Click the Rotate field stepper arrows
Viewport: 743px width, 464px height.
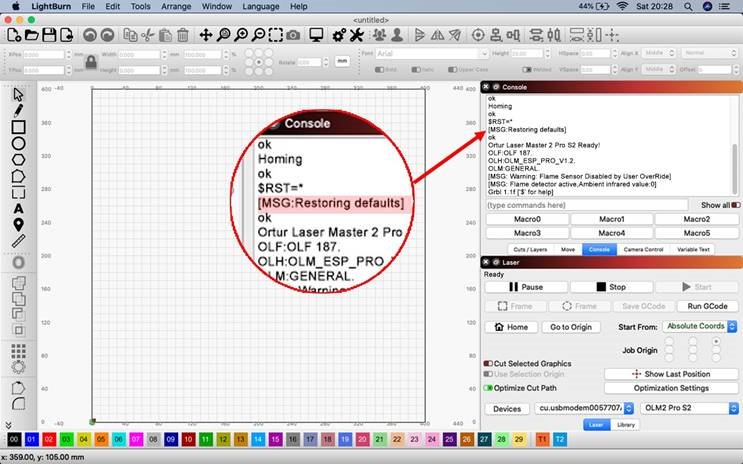pos(326,62)
